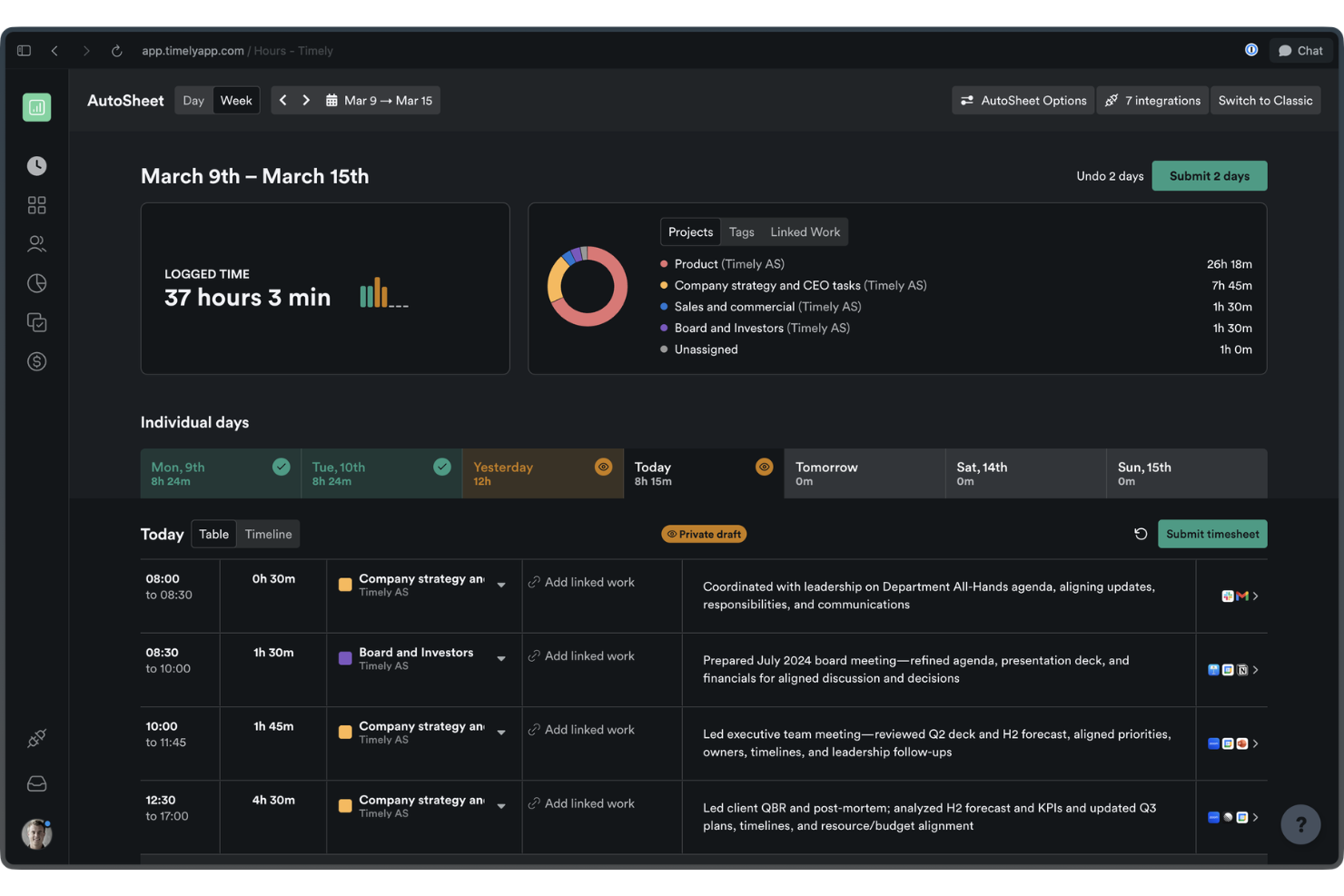This screenshot has width=1344, height=896.
Task: Open source apps for the 12:30 entry
Action: click(x=1233, y=817)
